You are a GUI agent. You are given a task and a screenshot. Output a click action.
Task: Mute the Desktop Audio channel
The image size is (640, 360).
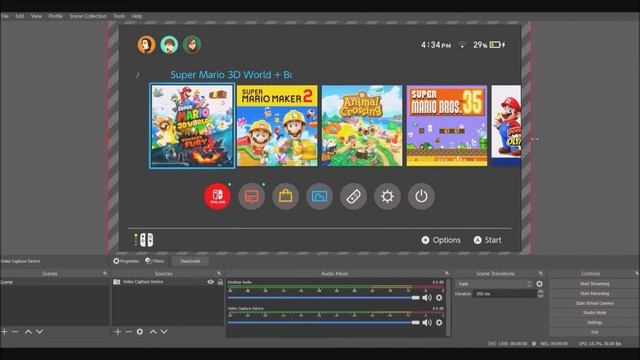click(x=427, y=298)
